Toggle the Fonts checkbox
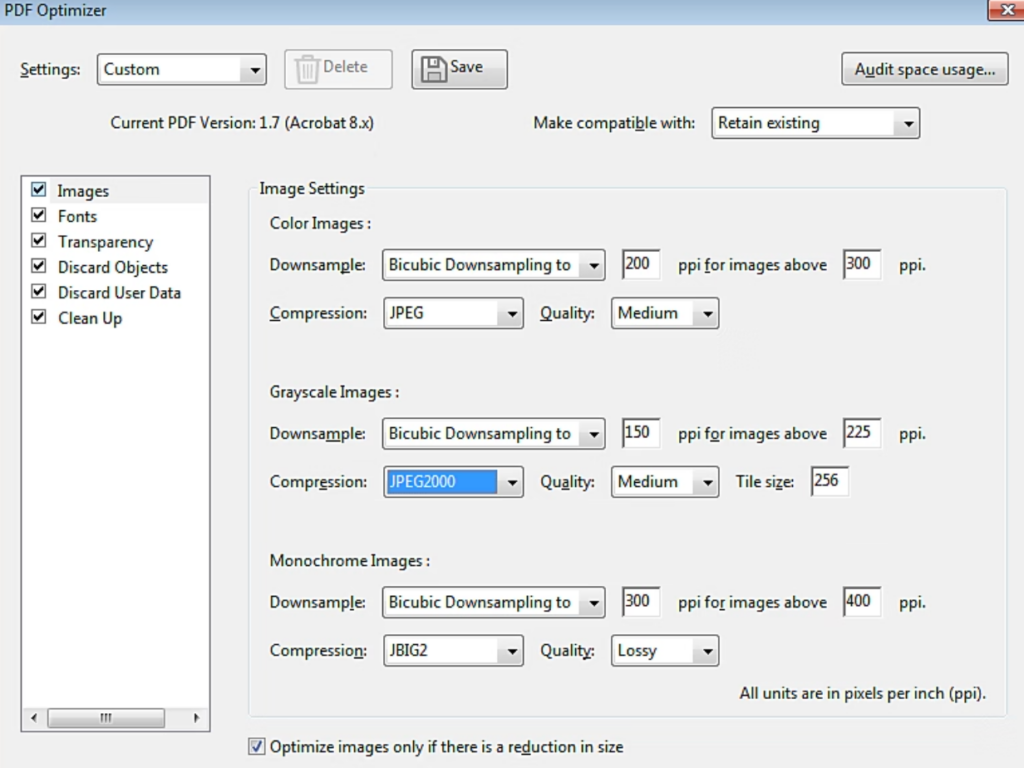Image resolution: width=1024 pixels, height=768 pixels. (x=39, y=215)
